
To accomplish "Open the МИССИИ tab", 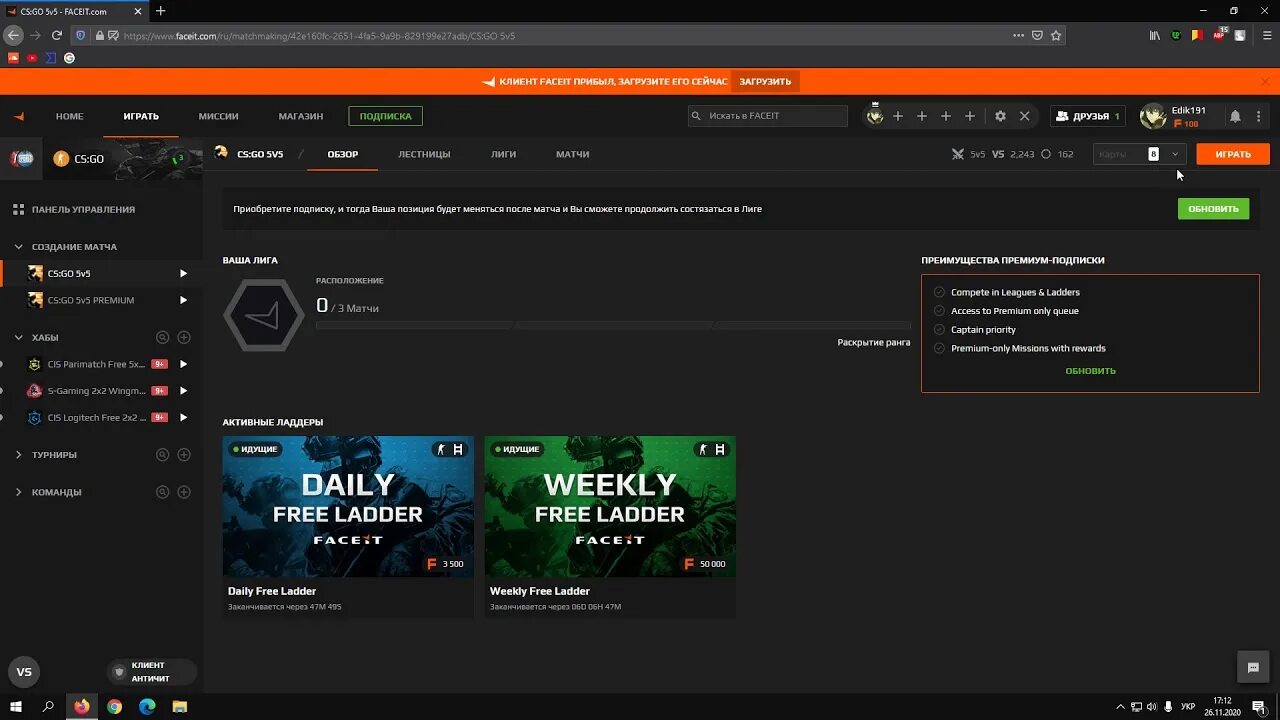I will (x=218, y=116).
